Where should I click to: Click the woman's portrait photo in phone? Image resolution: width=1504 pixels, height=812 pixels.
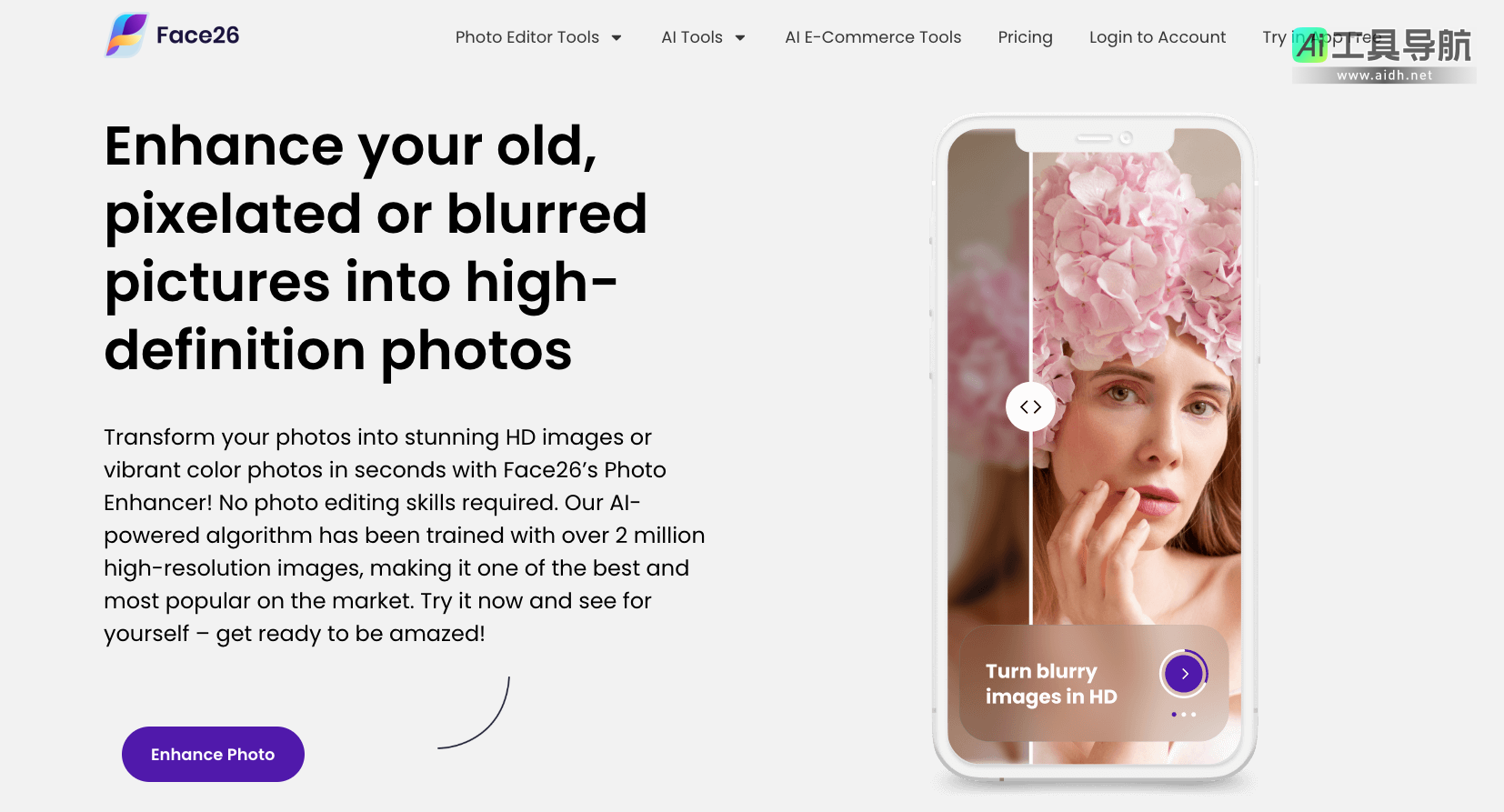pyautogui.click(x=1137, y=382)
